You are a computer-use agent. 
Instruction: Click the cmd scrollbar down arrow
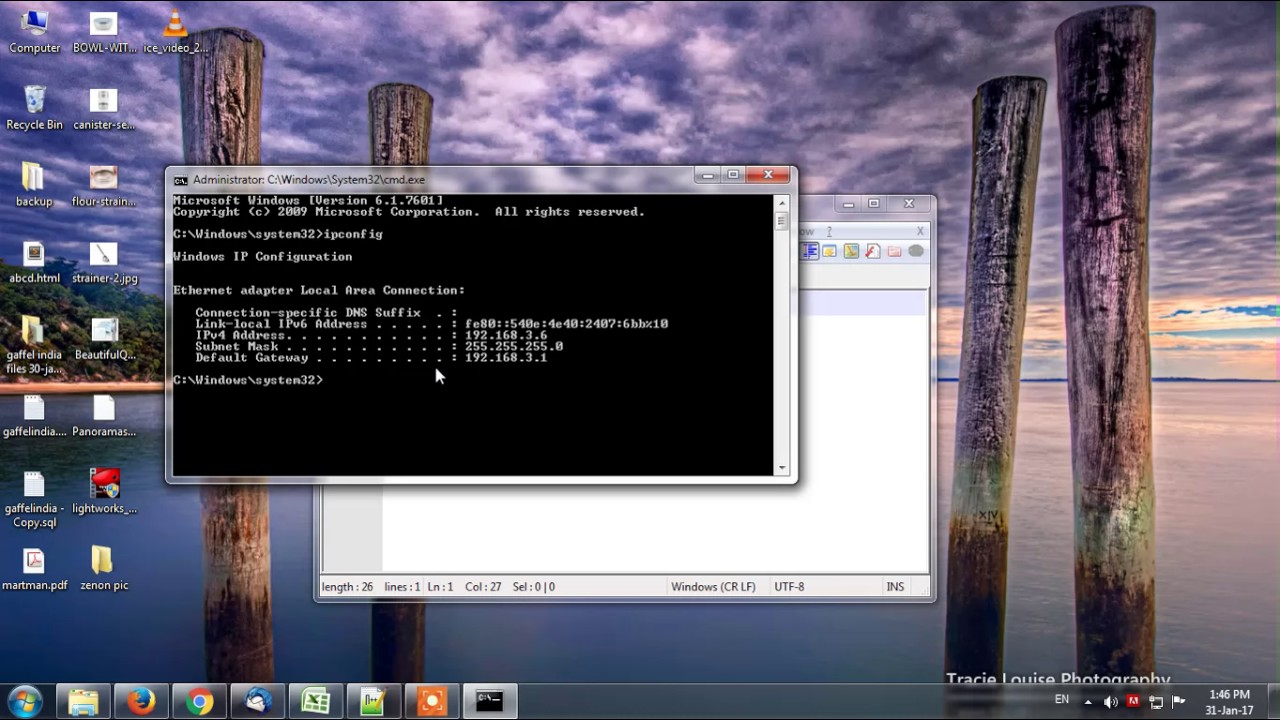coord(782,467)
